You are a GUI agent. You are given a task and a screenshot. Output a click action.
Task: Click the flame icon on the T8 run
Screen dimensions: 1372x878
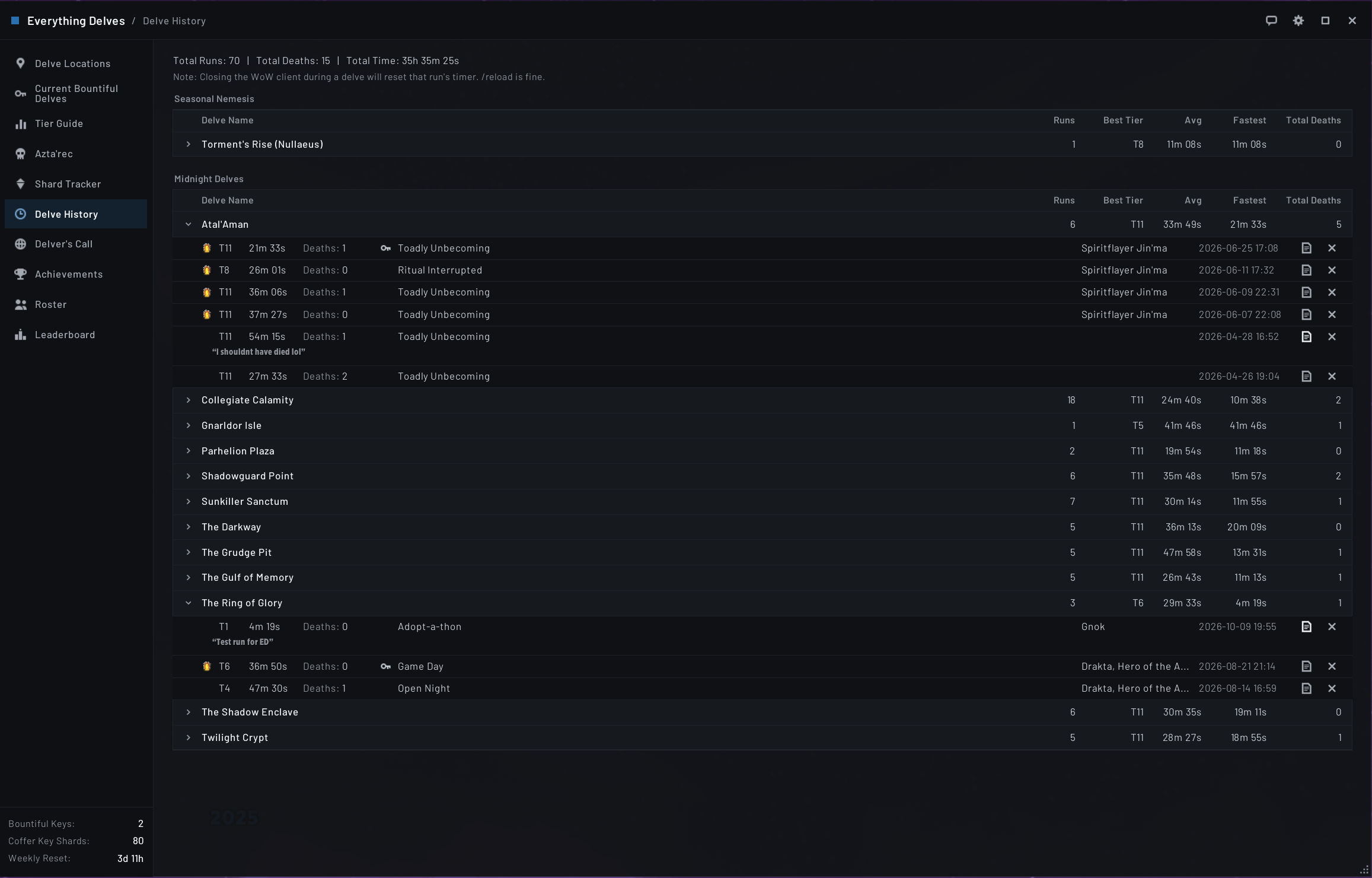point(206,270)
